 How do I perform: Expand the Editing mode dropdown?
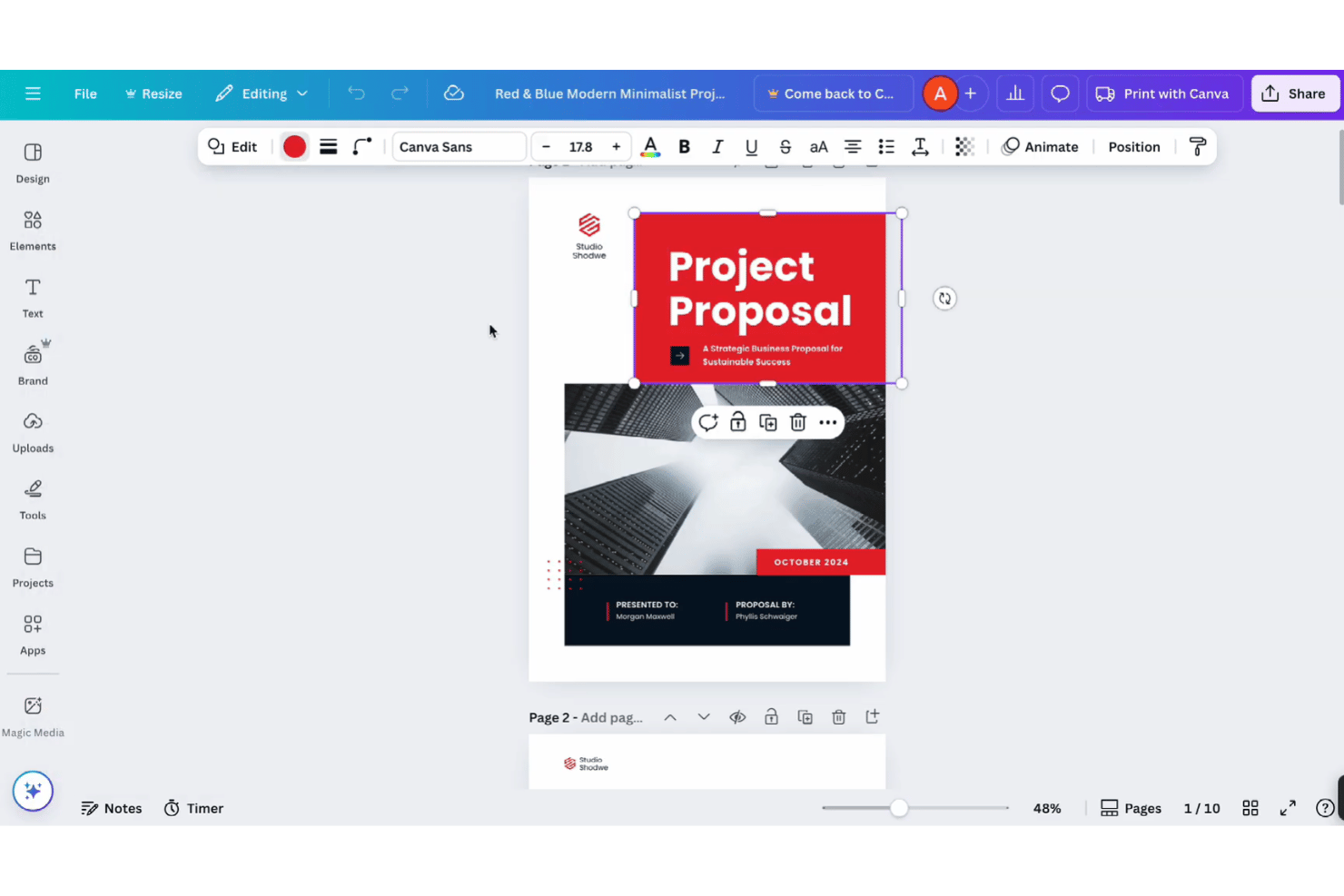click(262, 94)
